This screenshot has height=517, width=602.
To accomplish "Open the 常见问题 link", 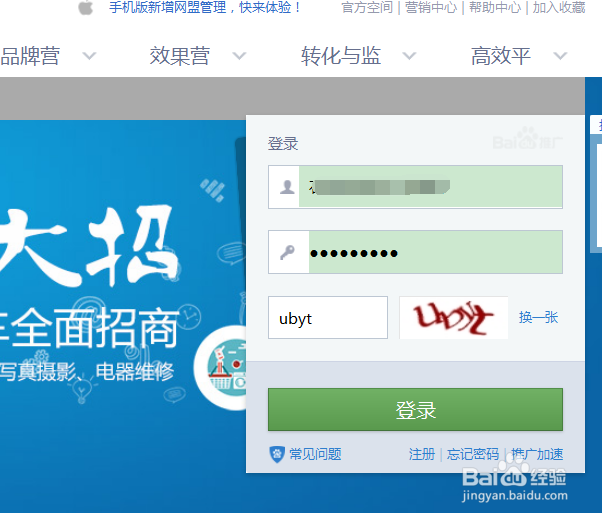I will coord(315,454).
